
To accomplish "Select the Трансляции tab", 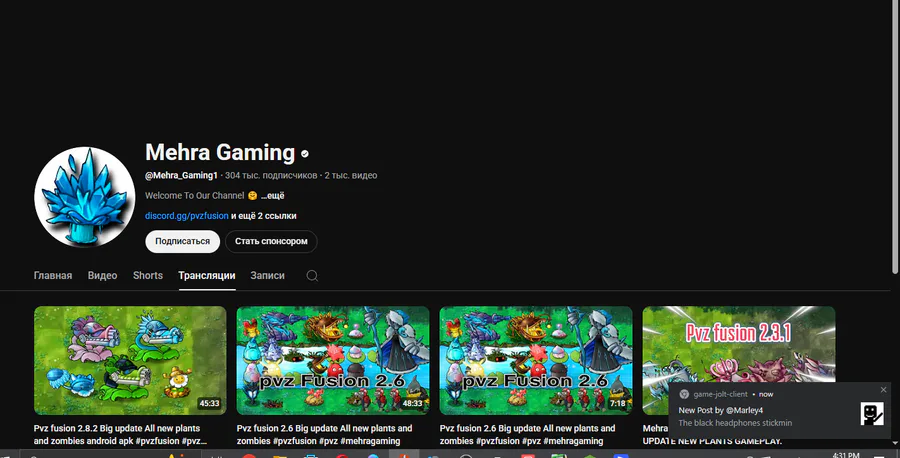I will click(207, 275).
